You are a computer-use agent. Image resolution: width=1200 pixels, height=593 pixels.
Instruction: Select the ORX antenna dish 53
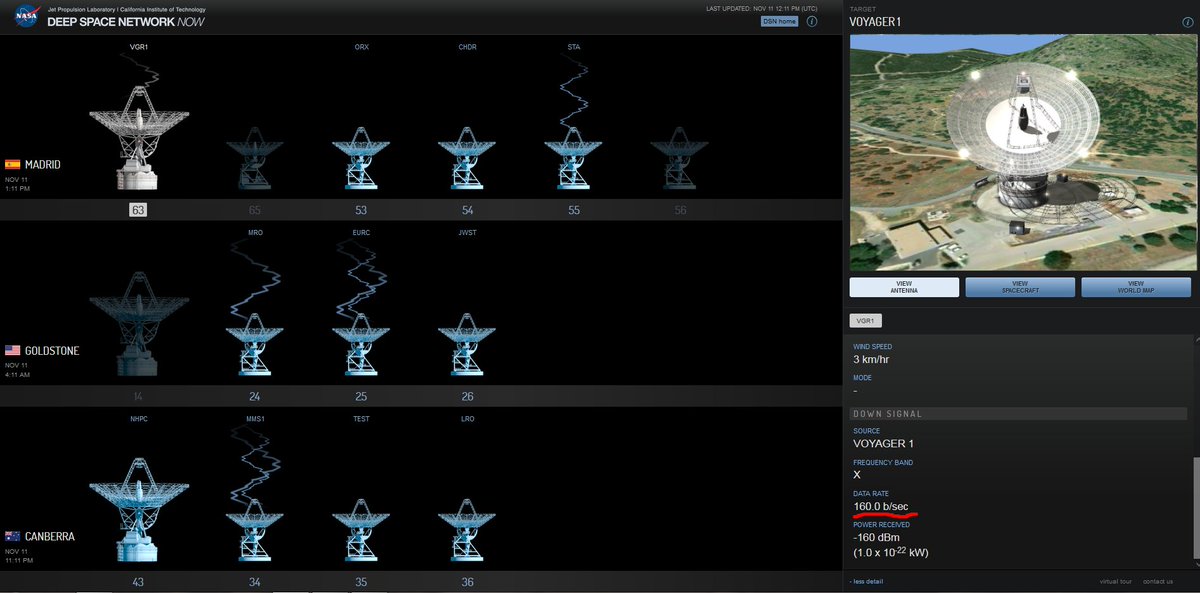coord(360,158)
